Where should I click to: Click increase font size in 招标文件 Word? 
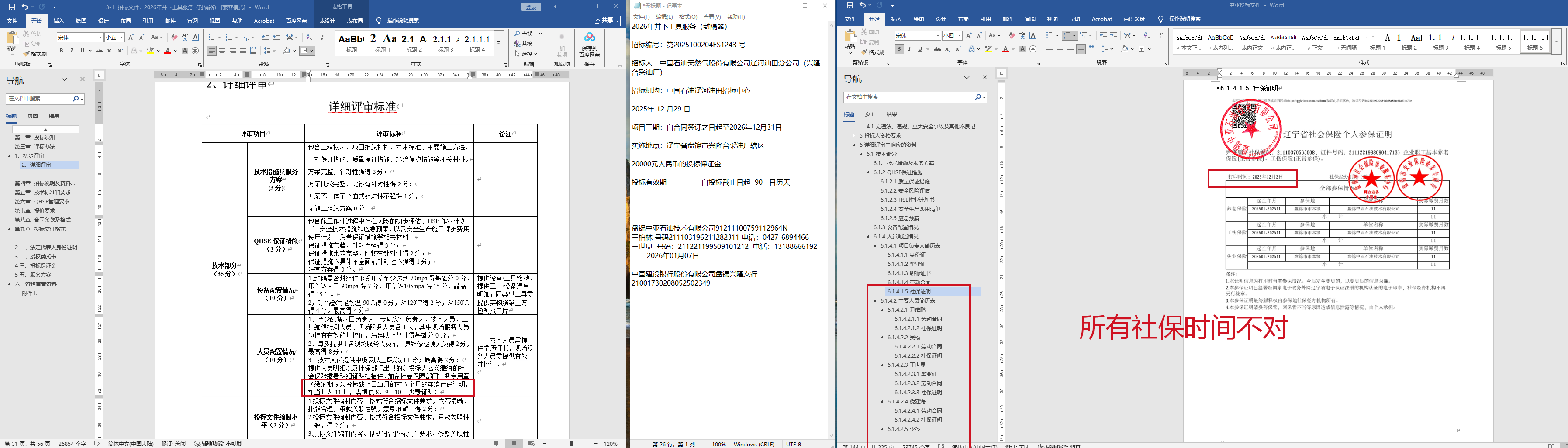[131, 37]
